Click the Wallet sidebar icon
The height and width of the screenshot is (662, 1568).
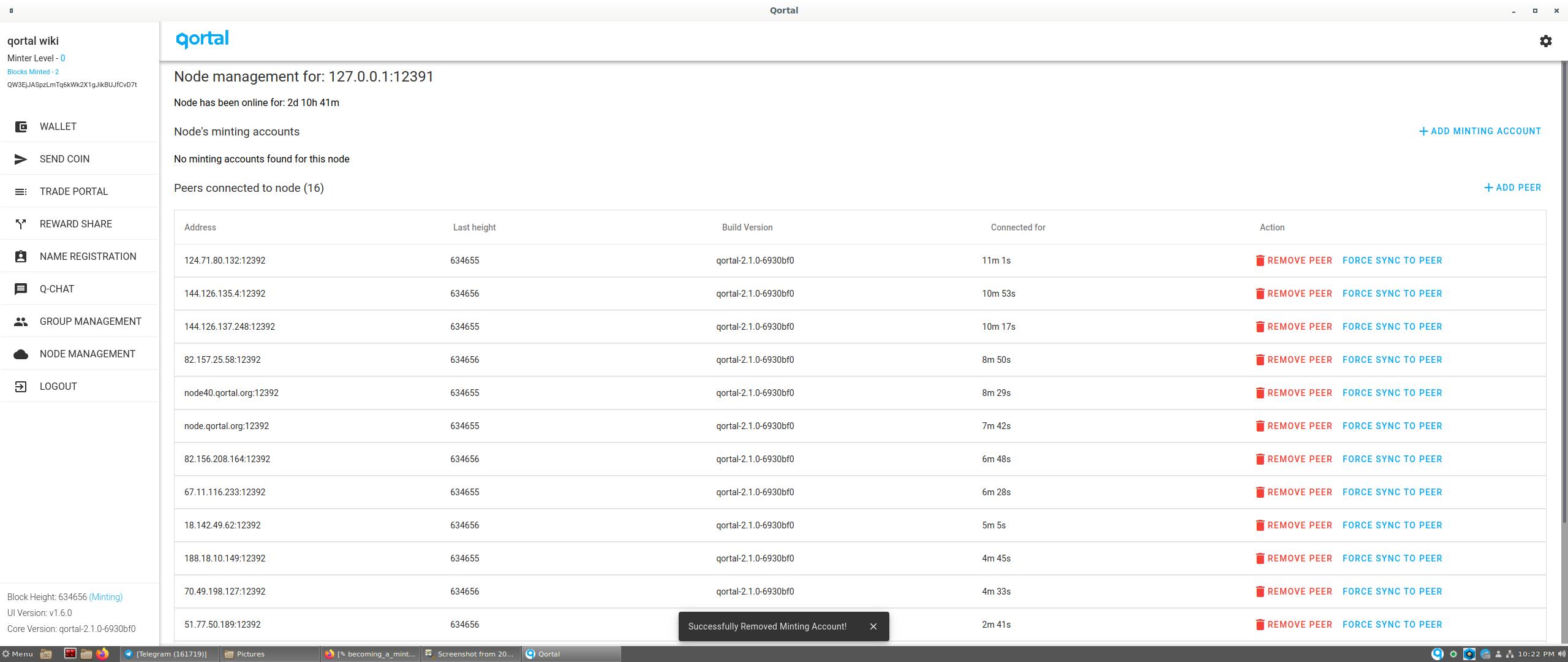point(21,127)
